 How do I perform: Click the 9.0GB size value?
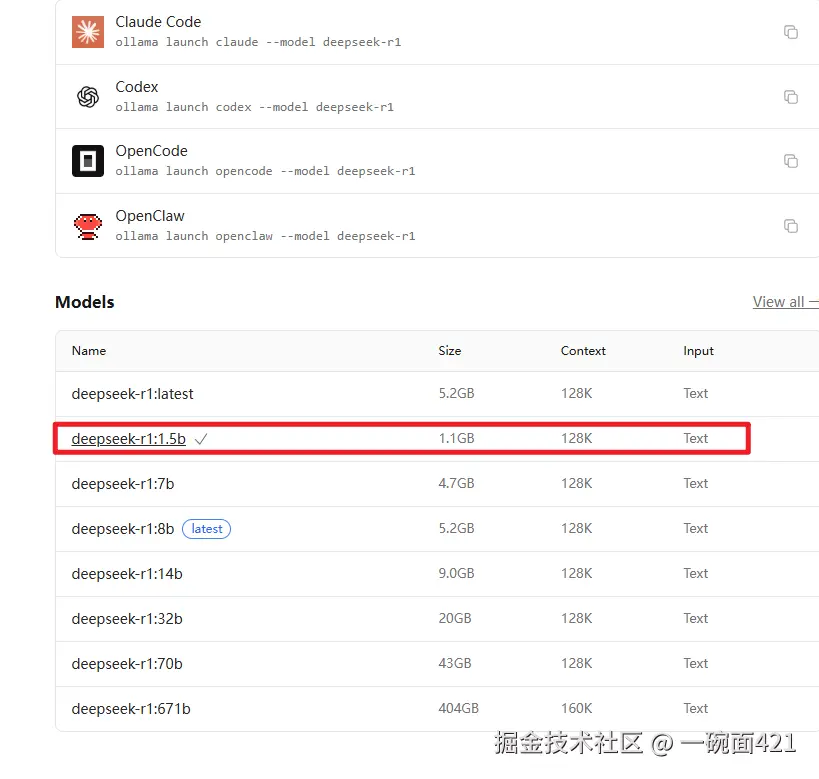pos(457,573)
